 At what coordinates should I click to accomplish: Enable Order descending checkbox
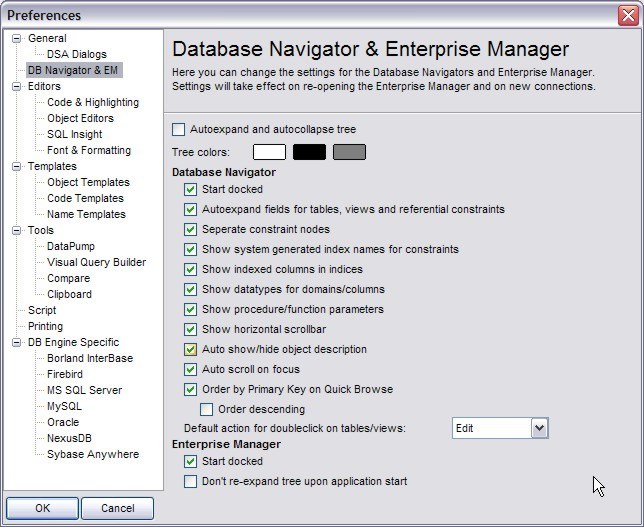pyautogui.click(x=206, y=410)
